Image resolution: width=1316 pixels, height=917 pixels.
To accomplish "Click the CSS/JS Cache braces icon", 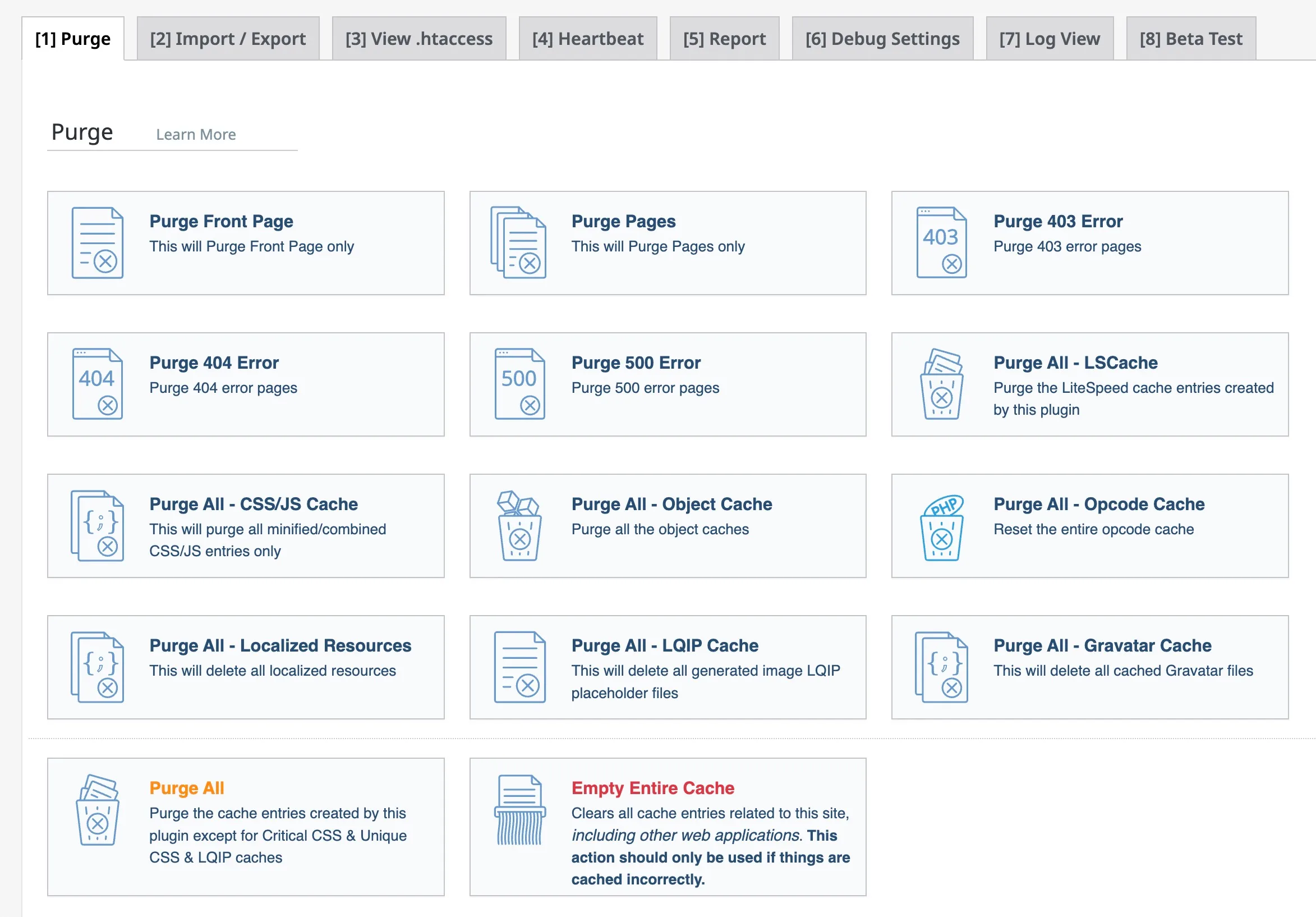I will [x=97, y=525].
